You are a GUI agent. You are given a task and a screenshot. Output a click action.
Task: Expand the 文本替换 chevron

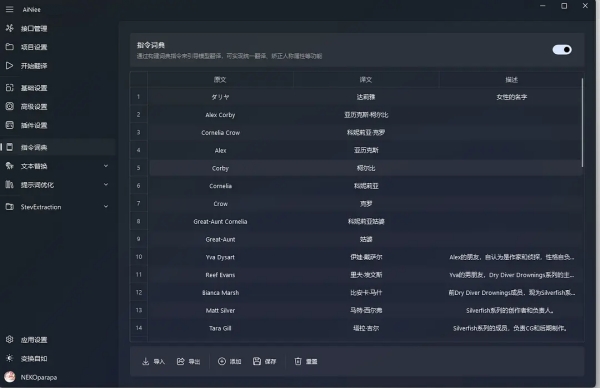click(106, 166)
